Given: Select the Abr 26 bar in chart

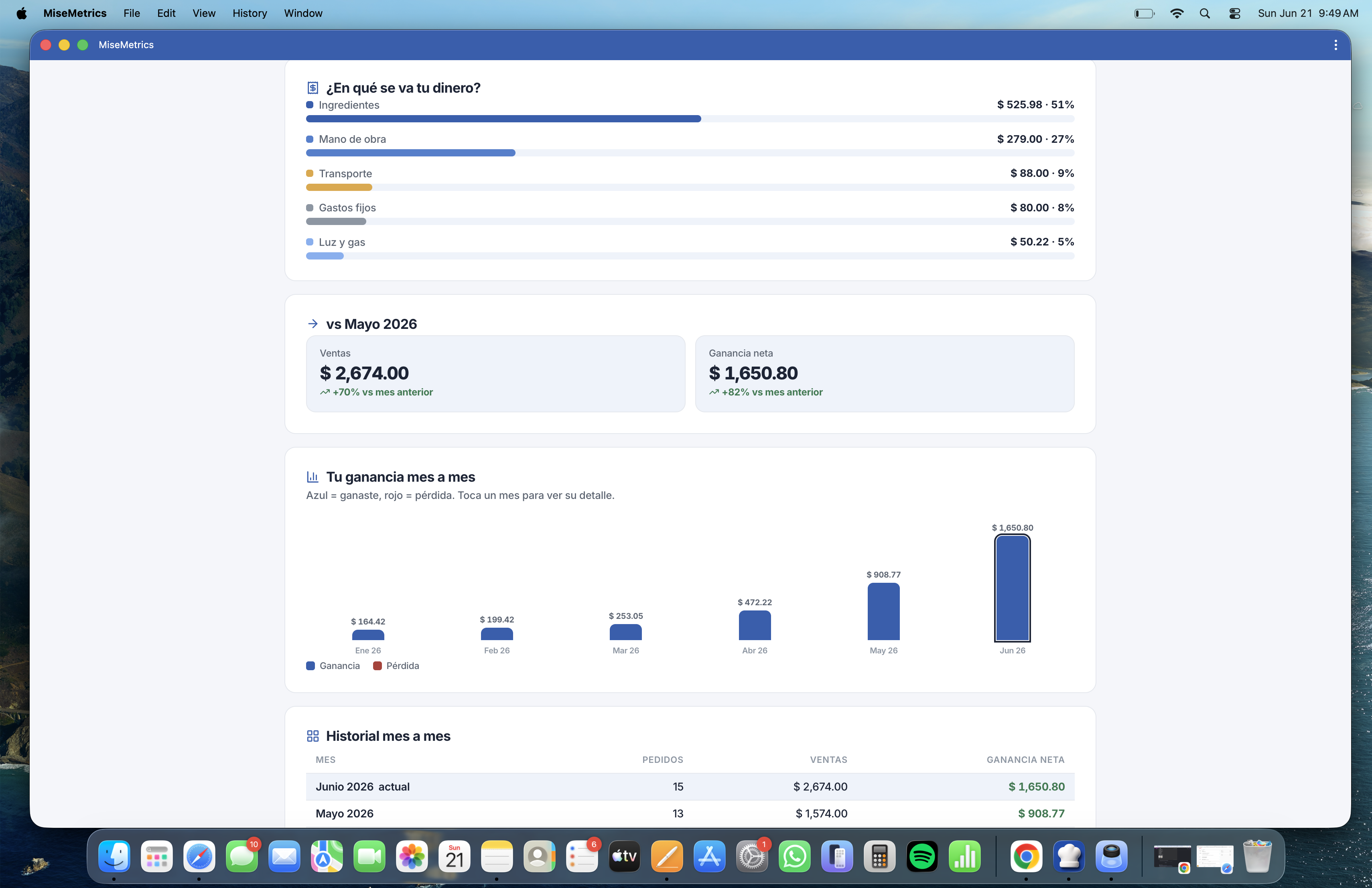Looking at the screenshot, I should coord(755,625).
